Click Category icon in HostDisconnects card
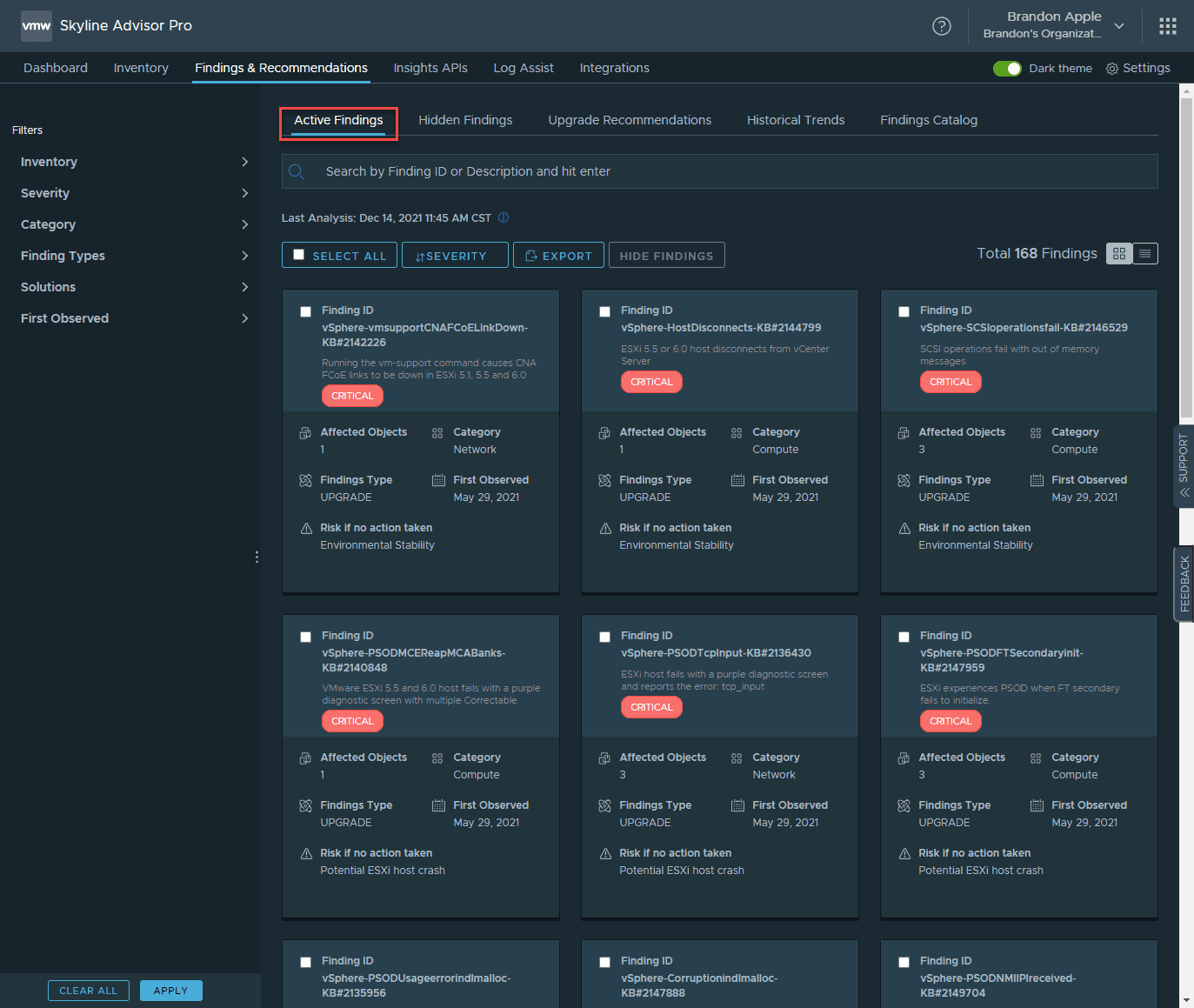Screen dimensions: 1194x1008 pyautogui.click(x=737, y=433)
